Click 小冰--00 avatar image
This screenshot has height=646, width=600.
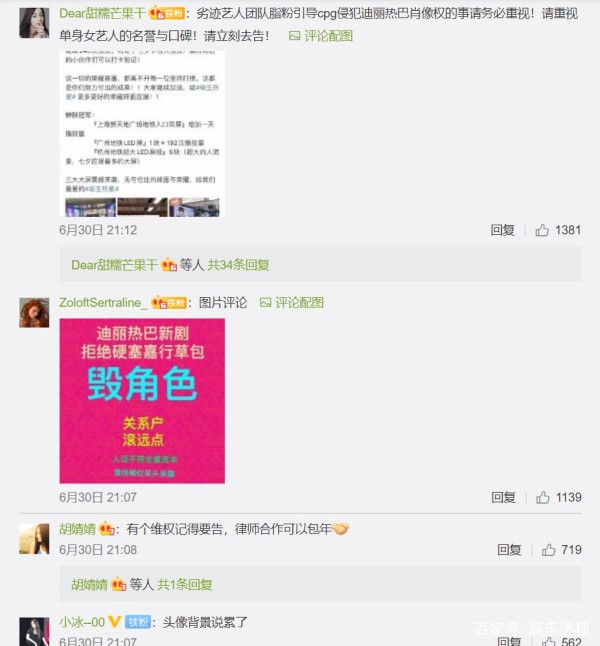pyautogui.click(x=34, y=632)
